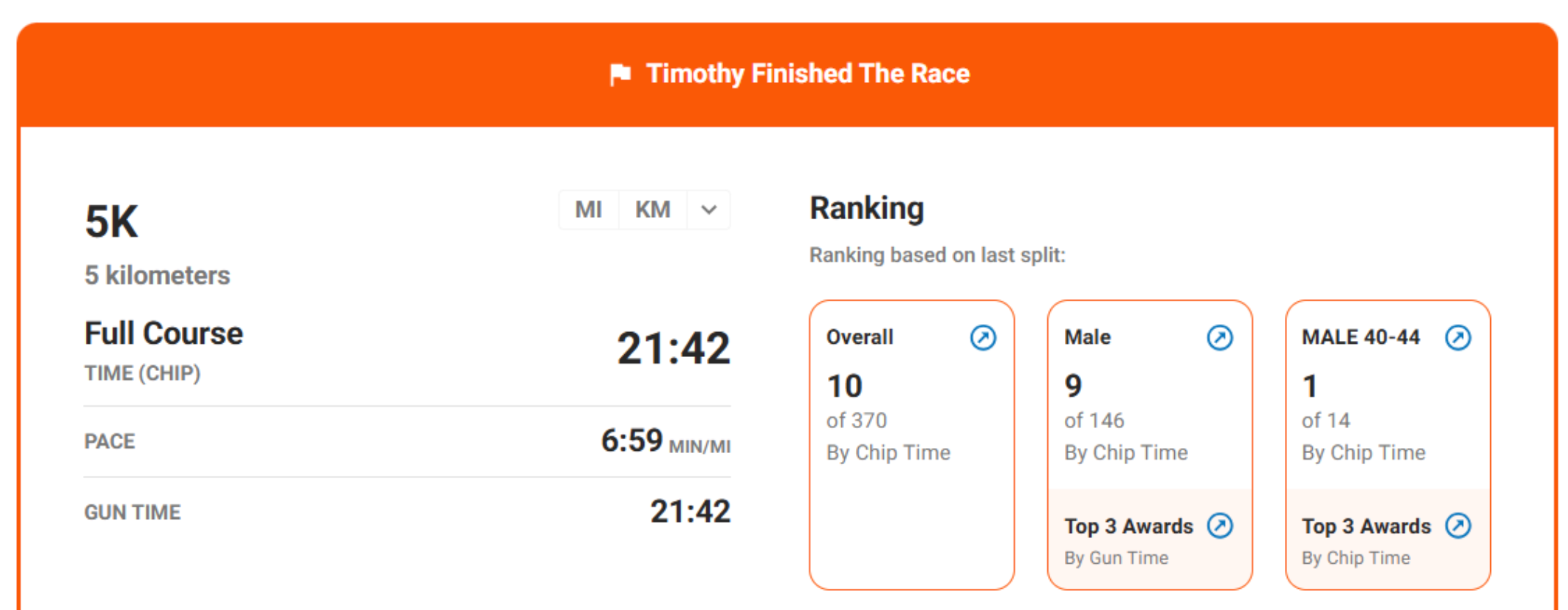Click the "Timothy Finished The Race" header title
1568x610 pixels.
807,74
